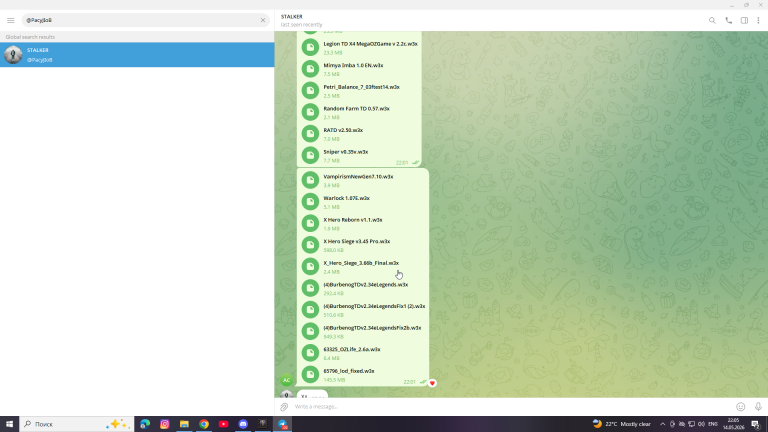
Task: Select the STALKER chat search result
Action: tap(137, 54)
